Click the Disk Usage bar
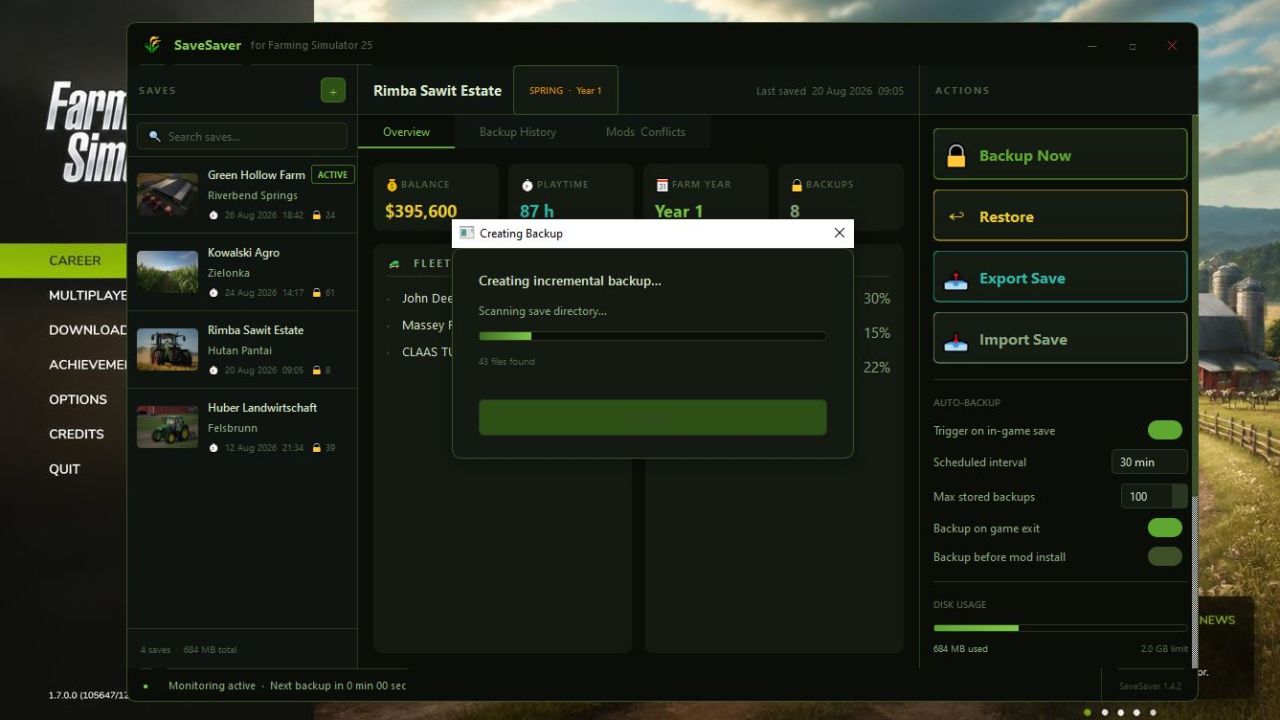The height and width of the screenshot is (720, 1280). click(x=1060, y=628)
